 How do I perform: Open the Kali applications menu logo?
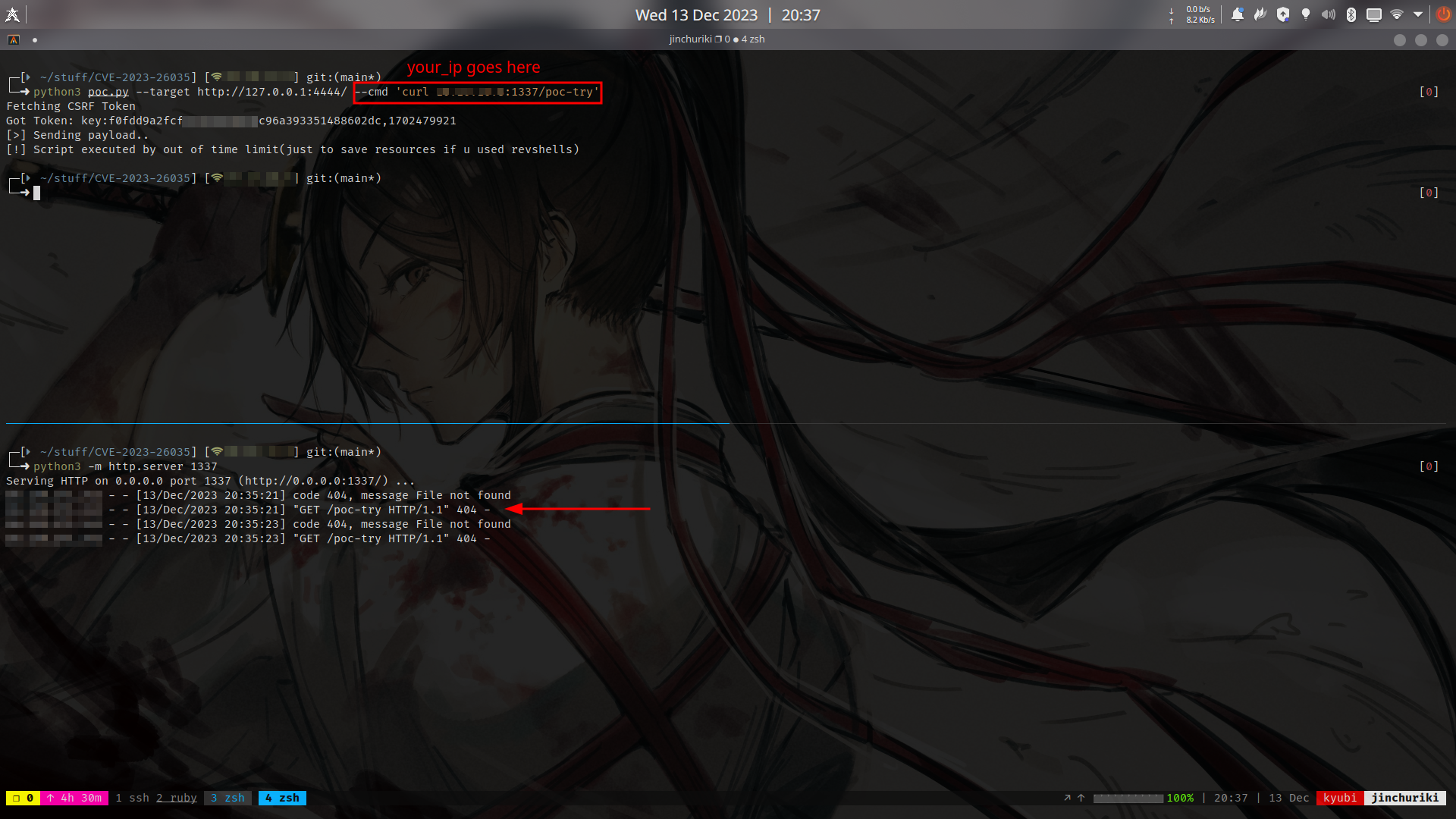13,14
